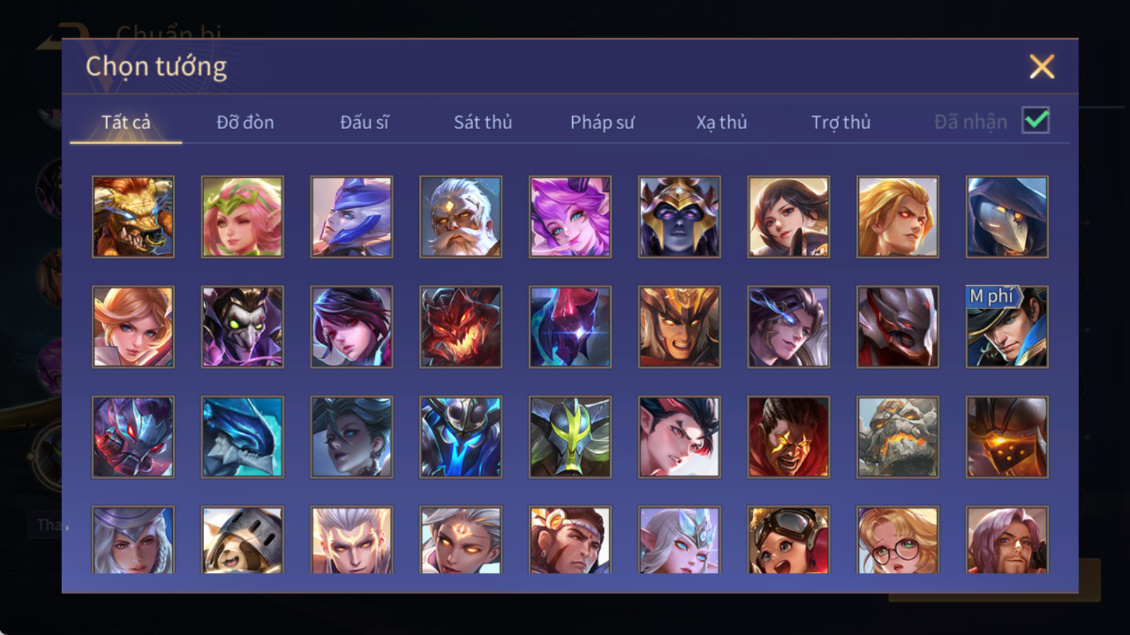Switch to the 'Đỡ đòn' tab

pos(245,123)
